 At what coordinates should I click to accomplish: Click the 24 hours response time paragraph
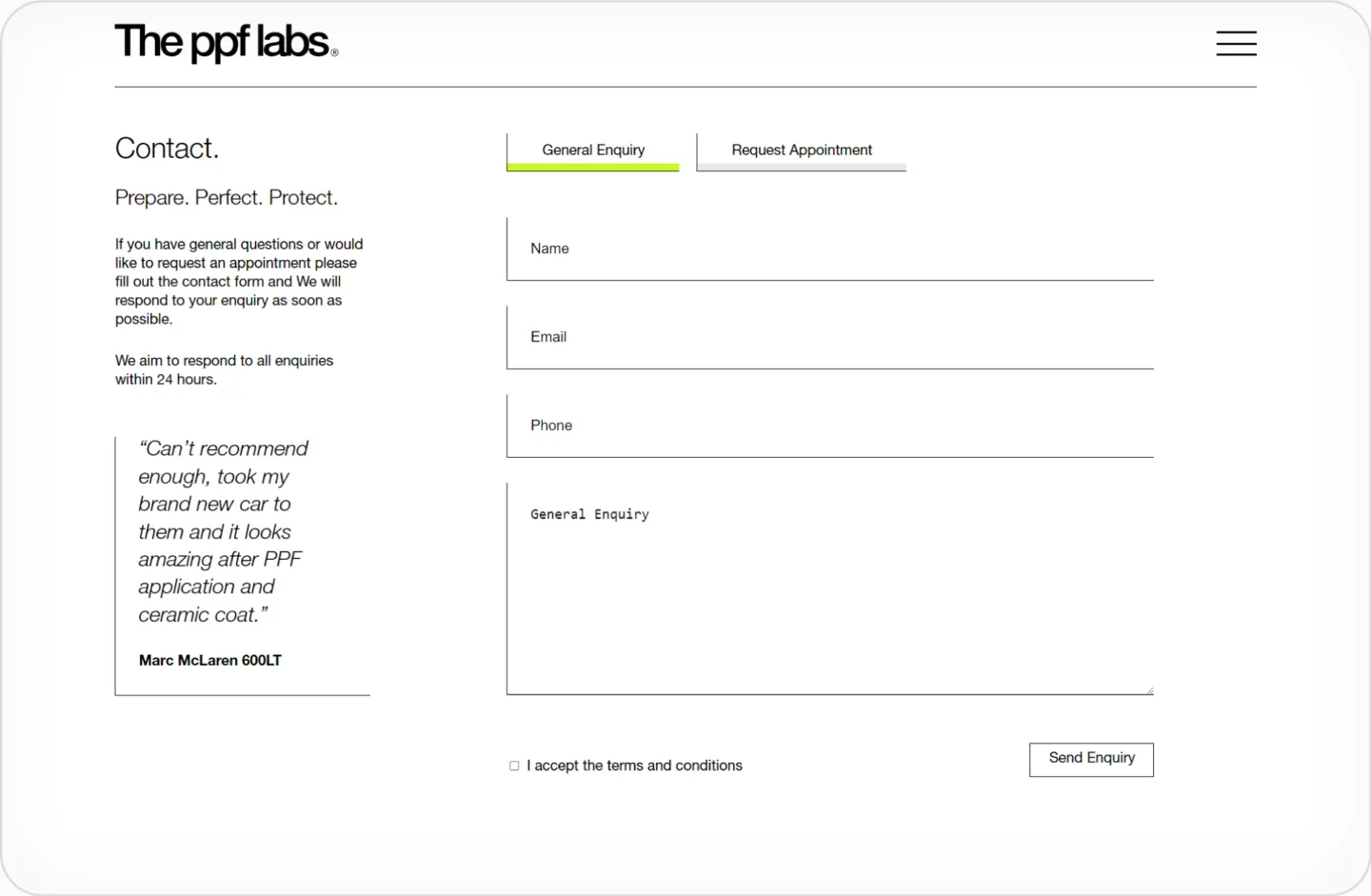point(224,369)
